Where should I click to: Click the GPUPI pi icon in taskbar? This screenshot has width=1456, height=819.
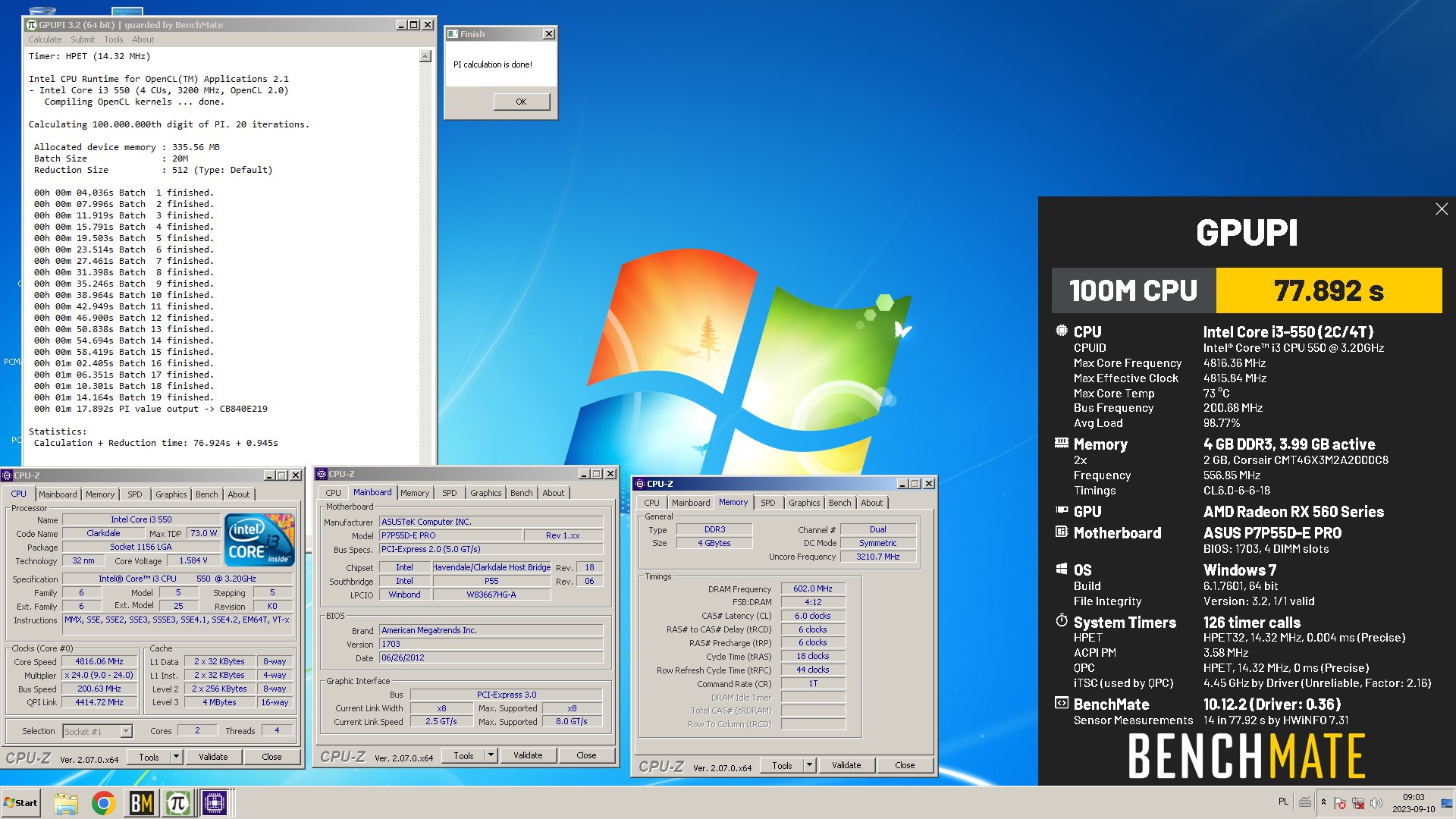(x=178, y=802)
